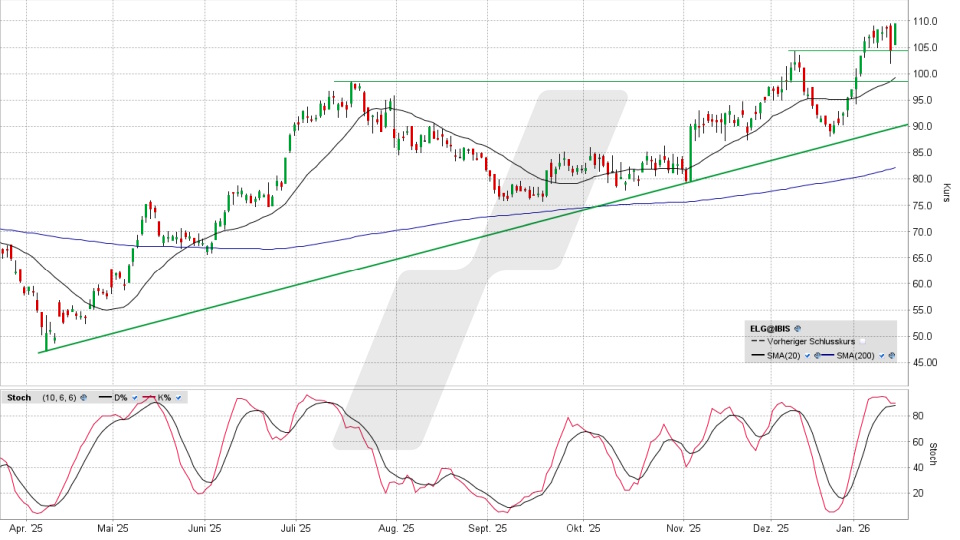Click the red K% line sample in legend
Viewport: 960px width, 540px height.
[150, 398]
